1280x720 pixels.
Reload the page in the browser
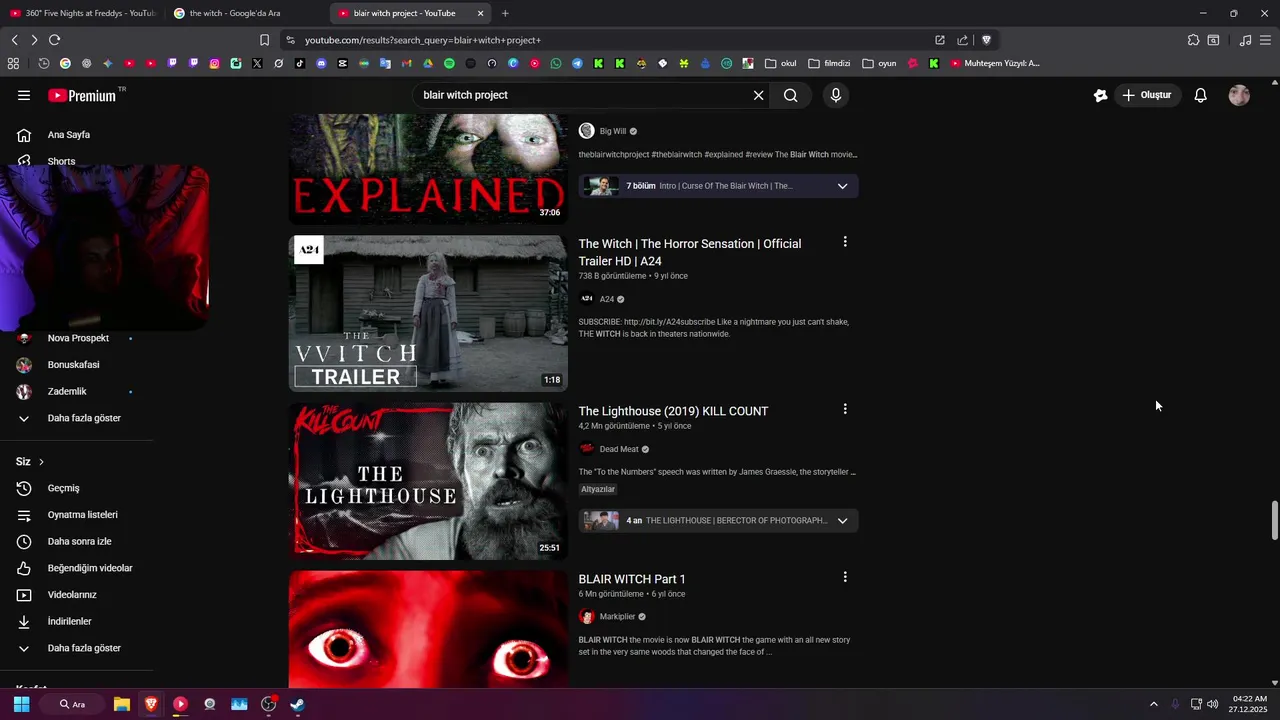tap(54, 40)
